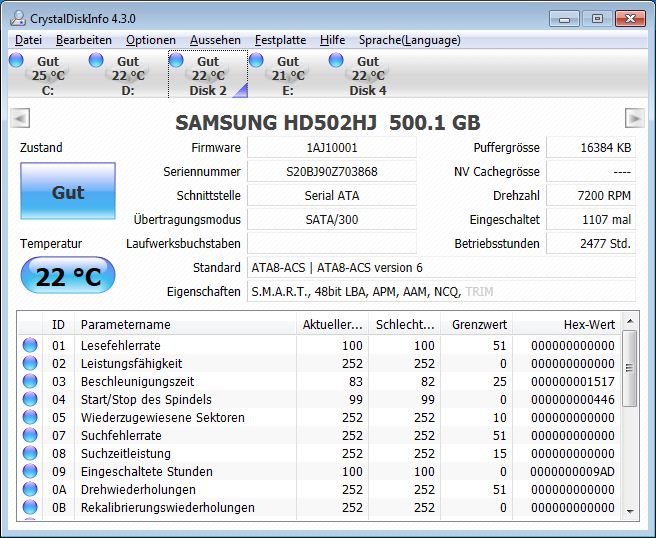Click status orb of Wiederzugewiesene Sektoren row
Screen dimensions: 656x538
tap(30, 417)
